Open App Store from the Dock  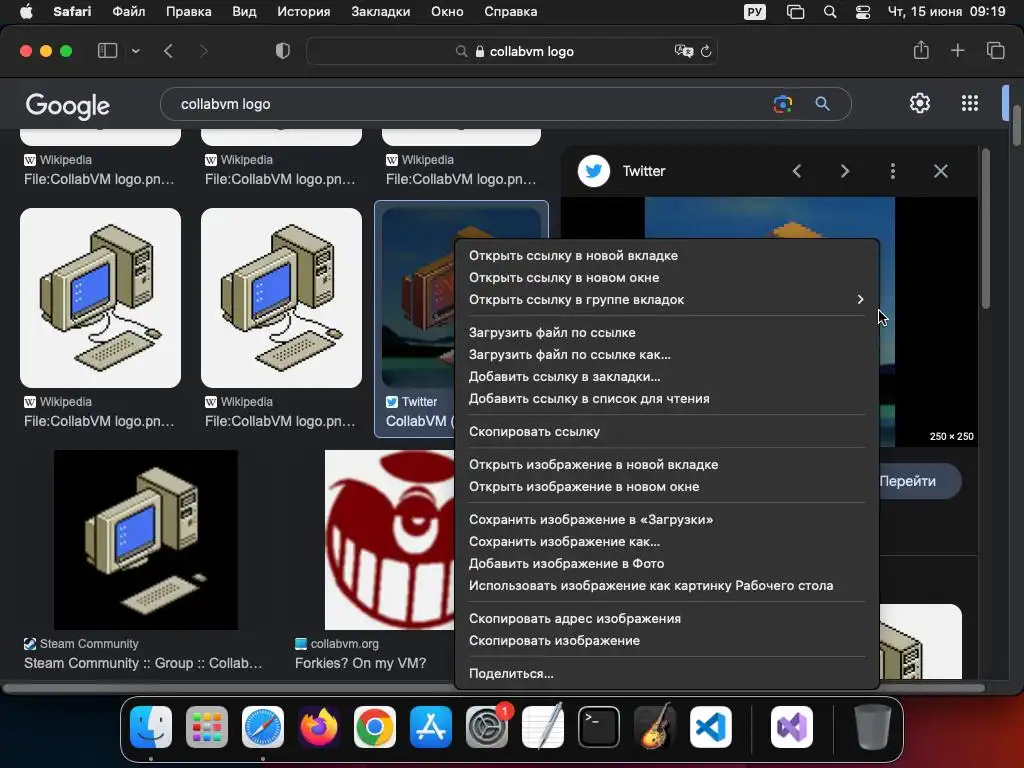coord(431,727)
